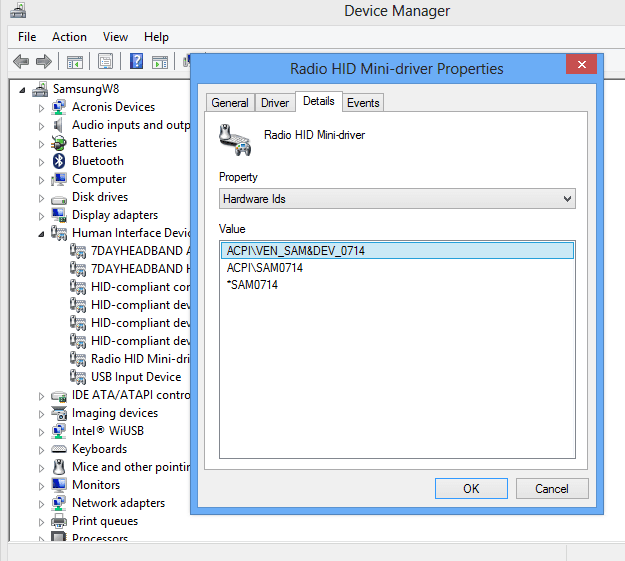The width and height of the screenshot is (625, 561).
Task: Click the Mice and other pointing devices icon
Action: pos(60,467)
